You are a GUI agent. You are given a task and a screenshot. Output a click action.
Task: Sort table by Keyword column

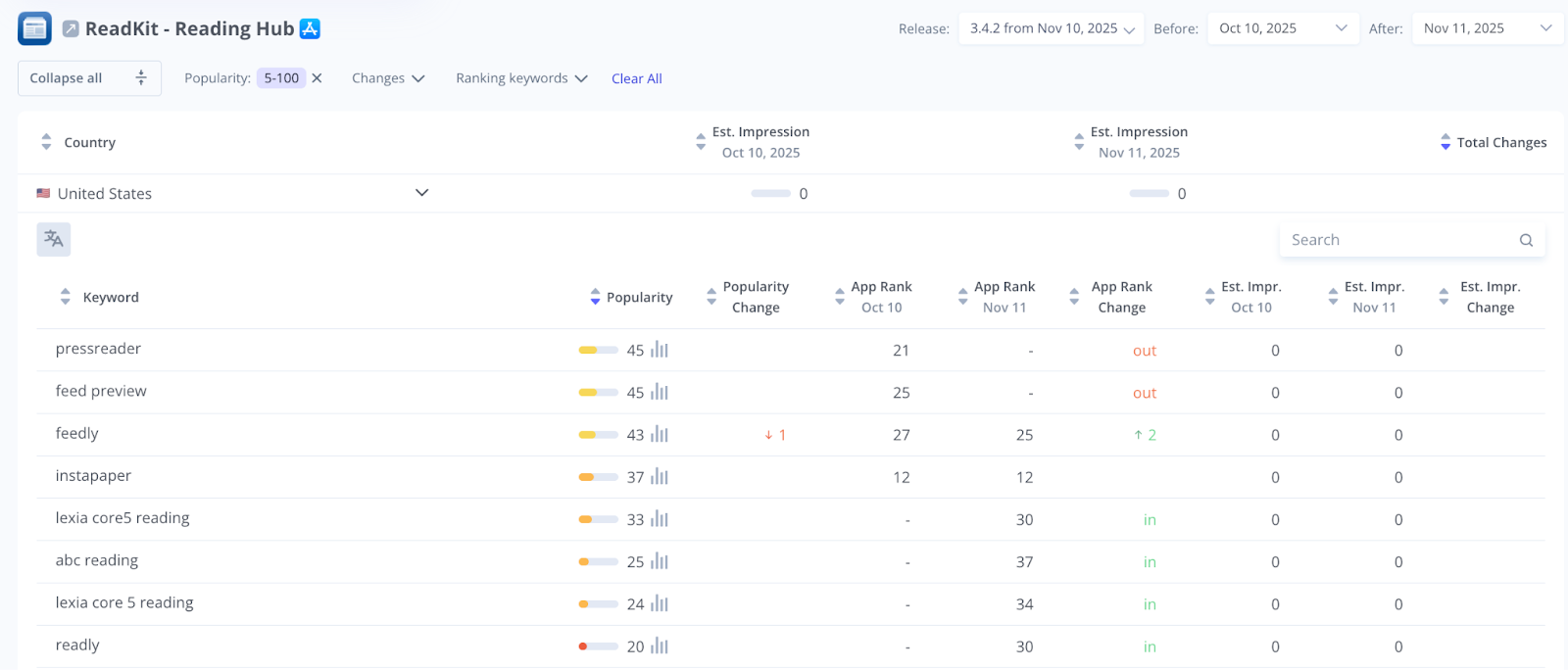click(x=66, y=297)
